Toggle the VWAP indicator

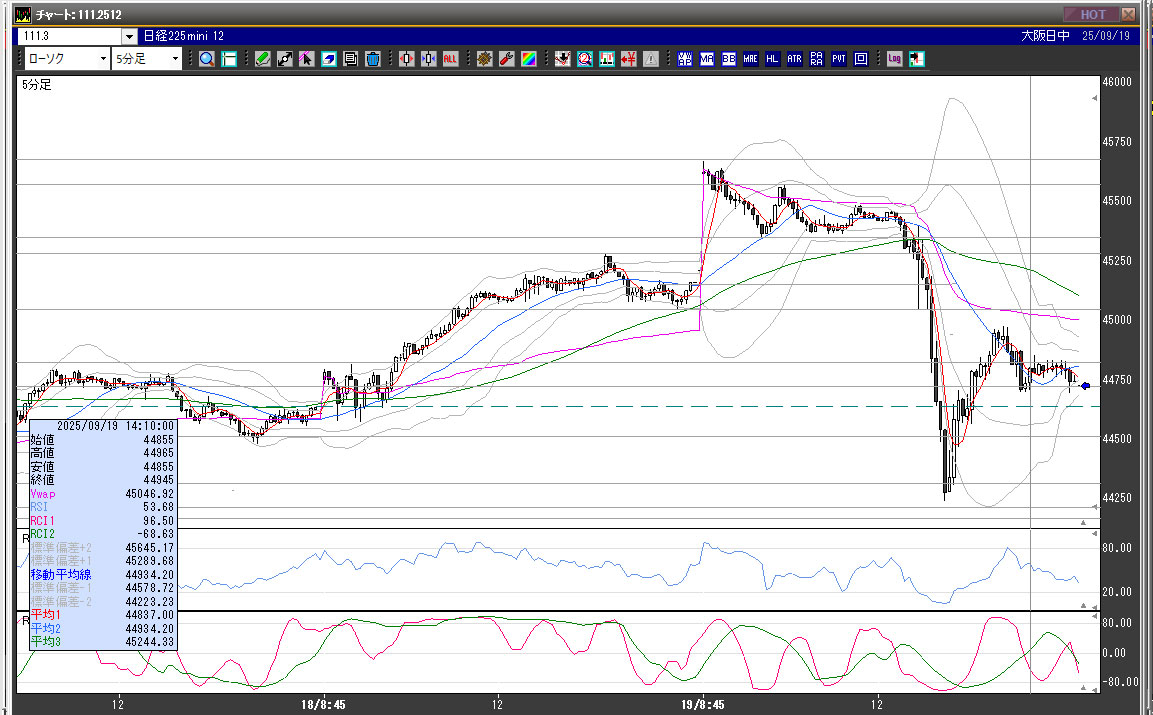point(685,59)
